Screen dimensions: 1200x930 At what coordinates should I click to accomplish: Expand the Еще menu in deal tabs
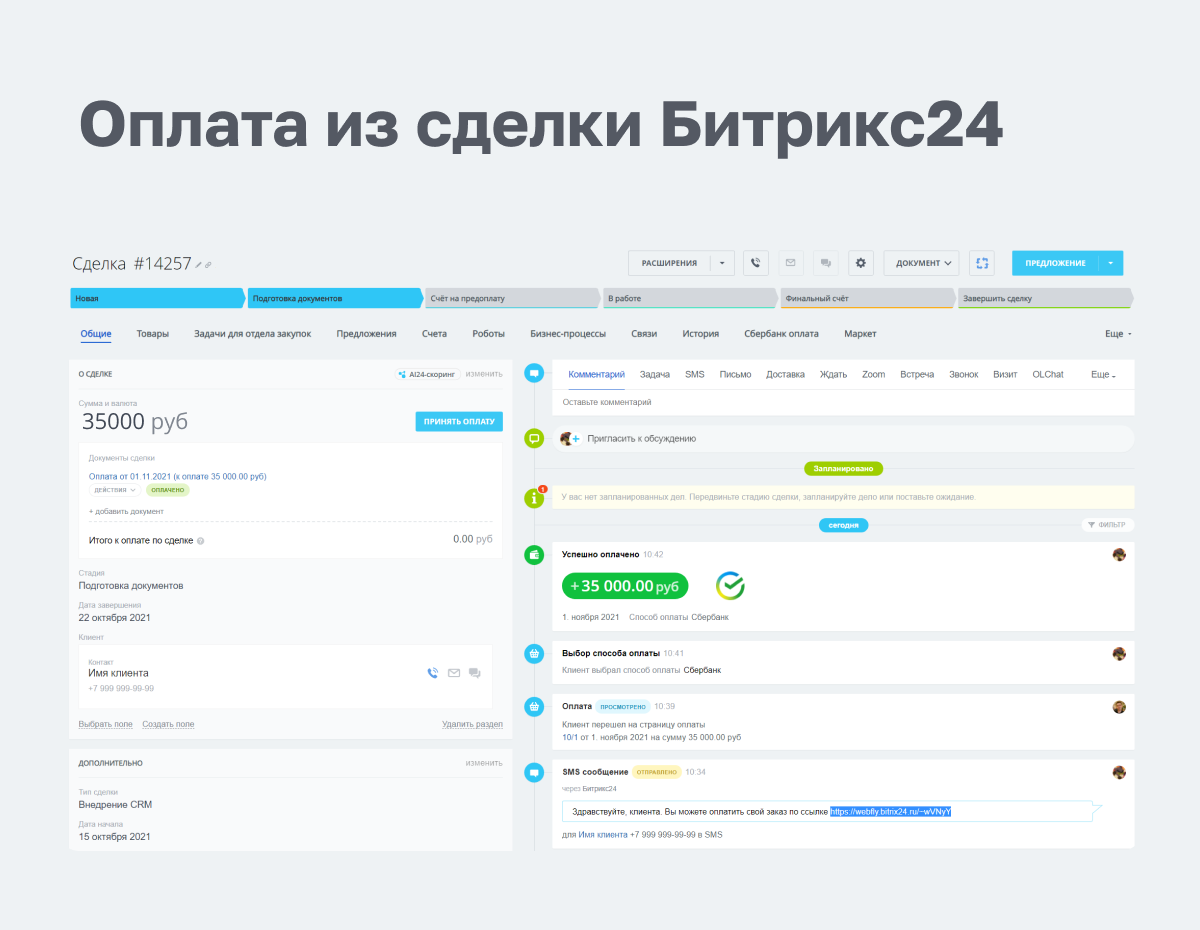(1116, 334)
